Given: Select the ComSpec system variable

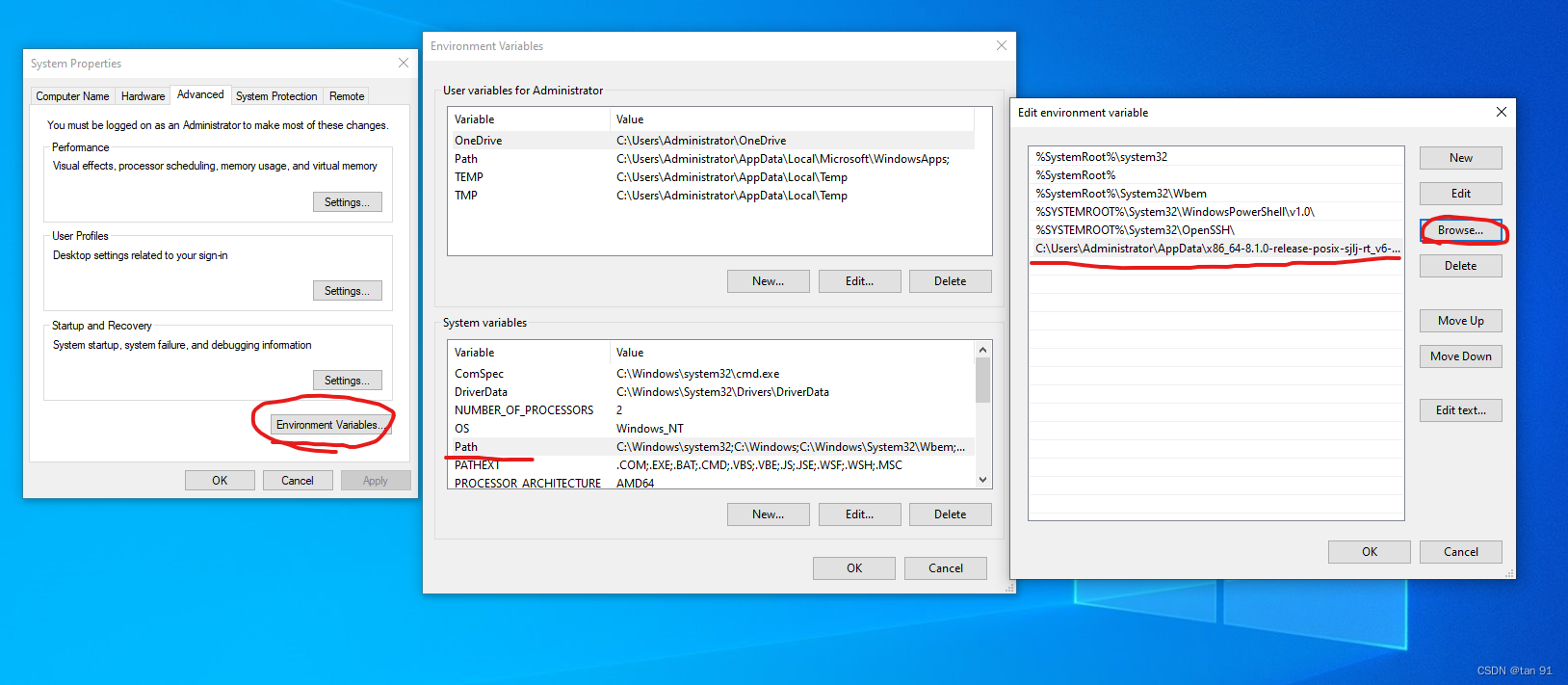Looking at the screenshot, I should (711, 374).
